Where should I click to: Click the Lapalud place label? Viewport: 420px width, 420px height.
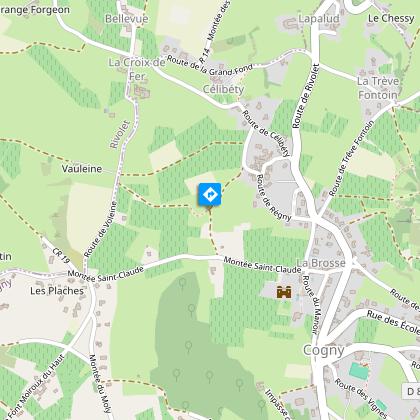pos(319,19)
